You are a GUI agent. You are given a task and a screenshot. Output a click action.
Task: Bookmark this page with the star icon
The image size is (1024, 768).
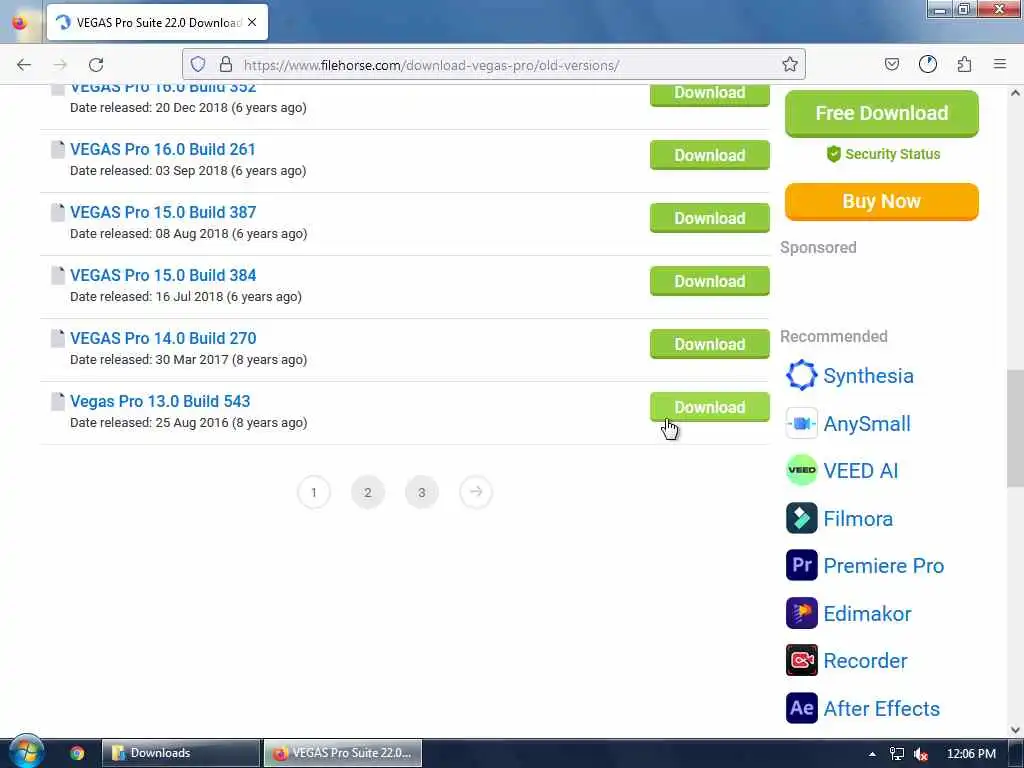[x=790, y=64]
